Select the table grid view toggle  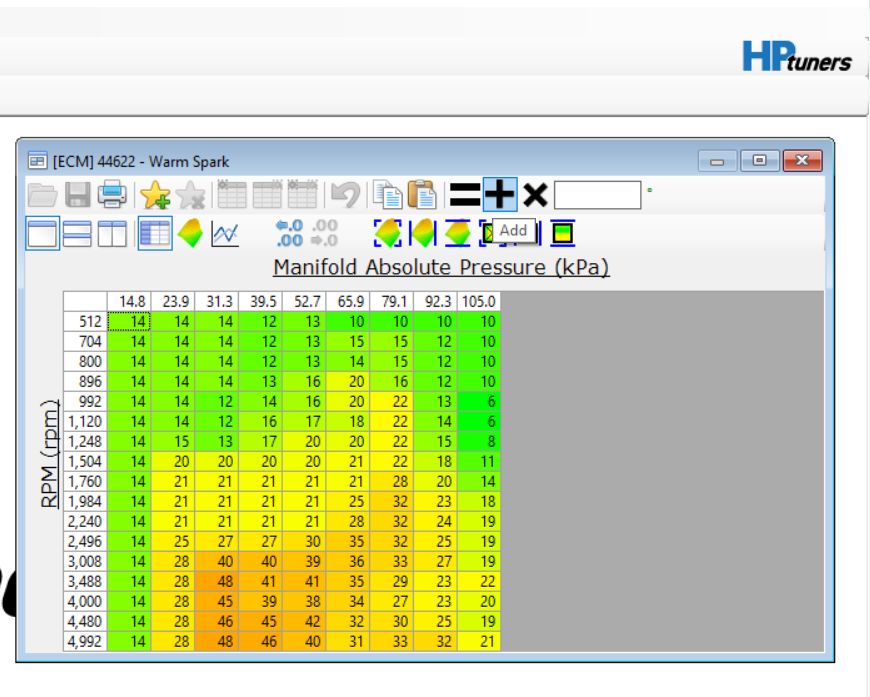coord(153,233)
